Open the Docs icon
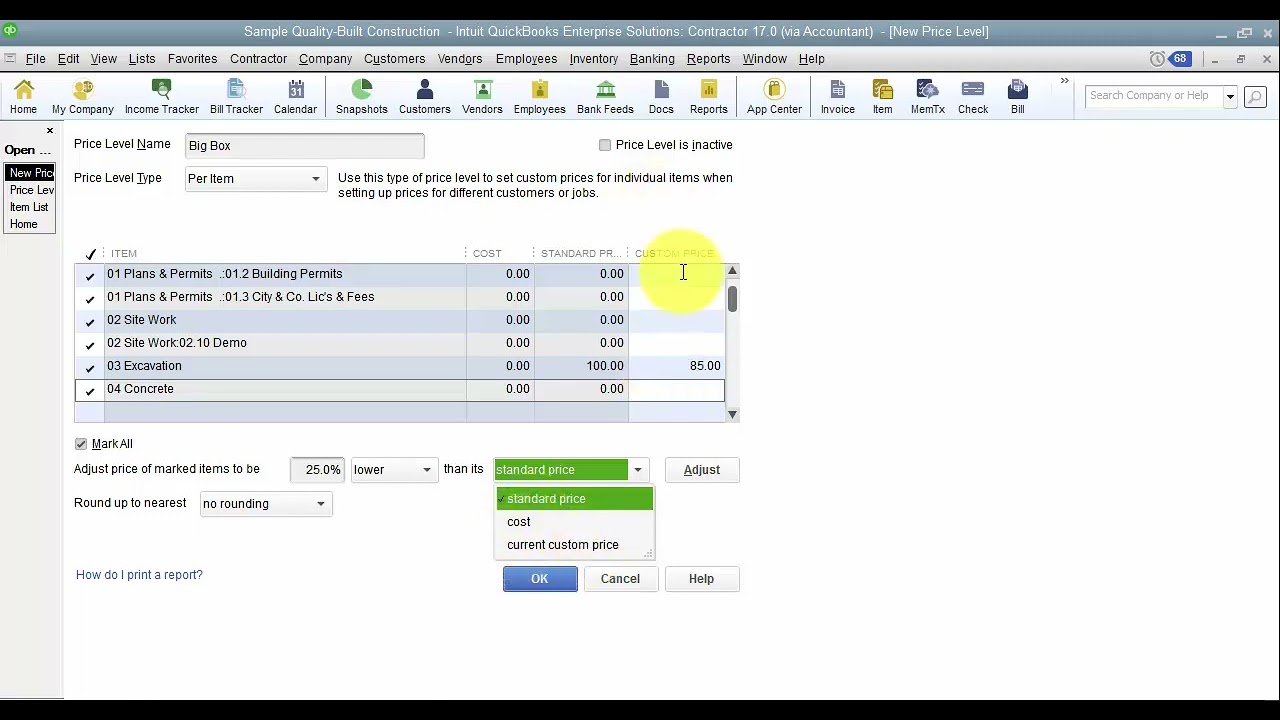The image size is (1280, 720). [x=661, y=97]
